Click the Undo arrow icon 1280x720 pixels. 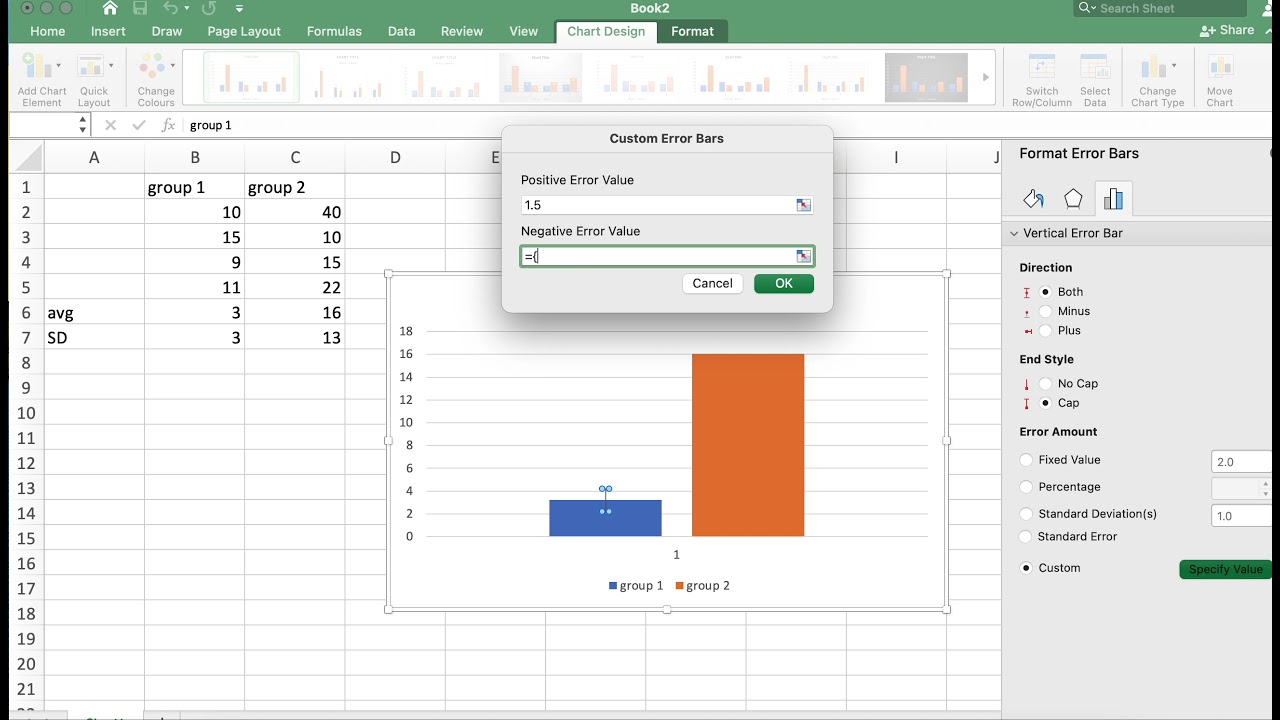coord(170,9)
